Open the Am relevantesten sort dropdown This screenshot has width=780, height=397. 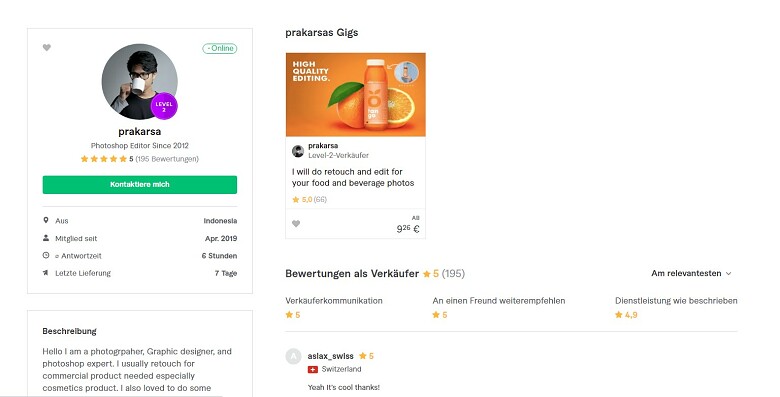tap(691, 273)
